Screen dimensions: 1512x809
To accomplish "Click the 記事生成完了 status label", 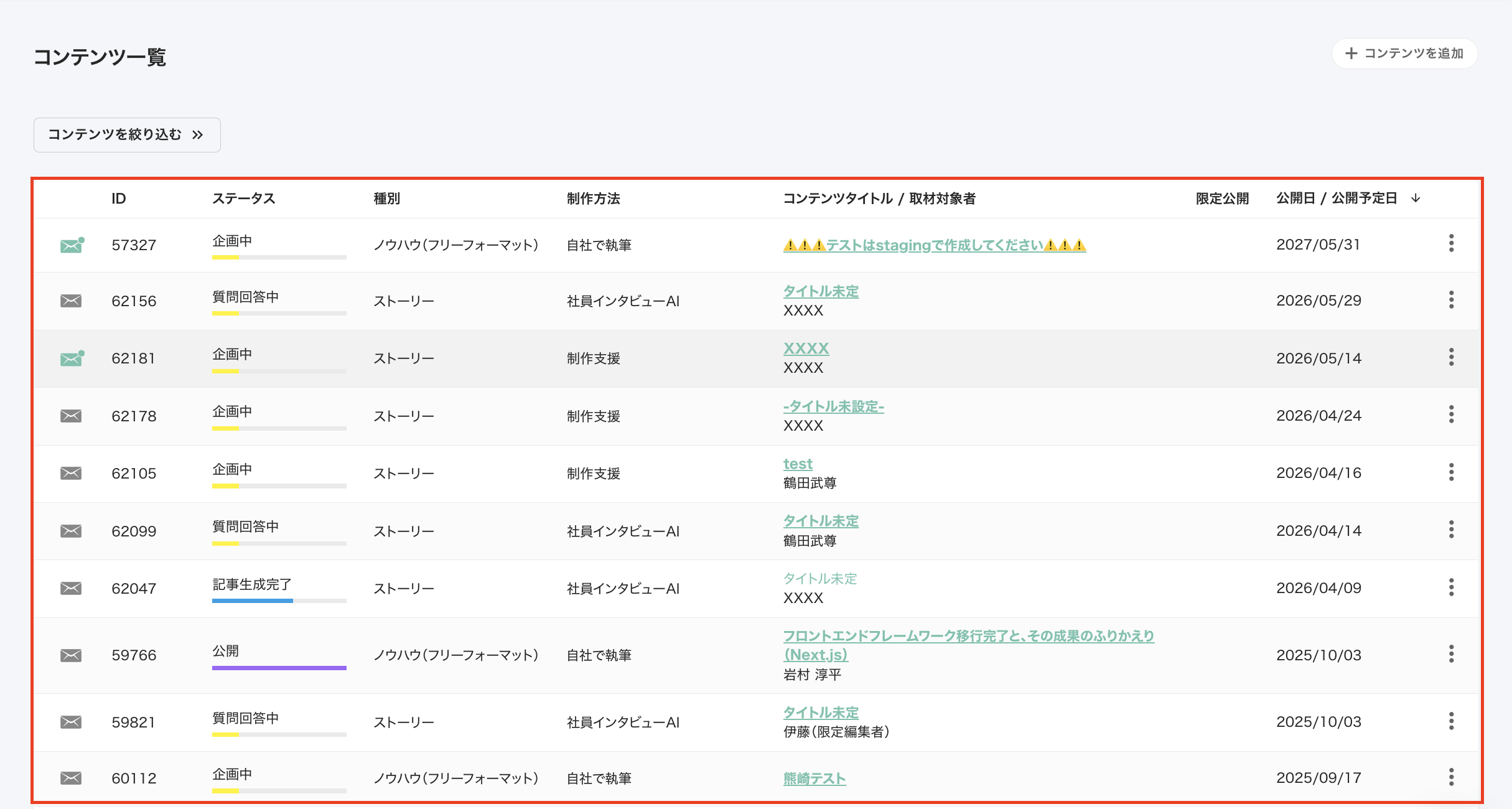I will click(x=252, y=584).
